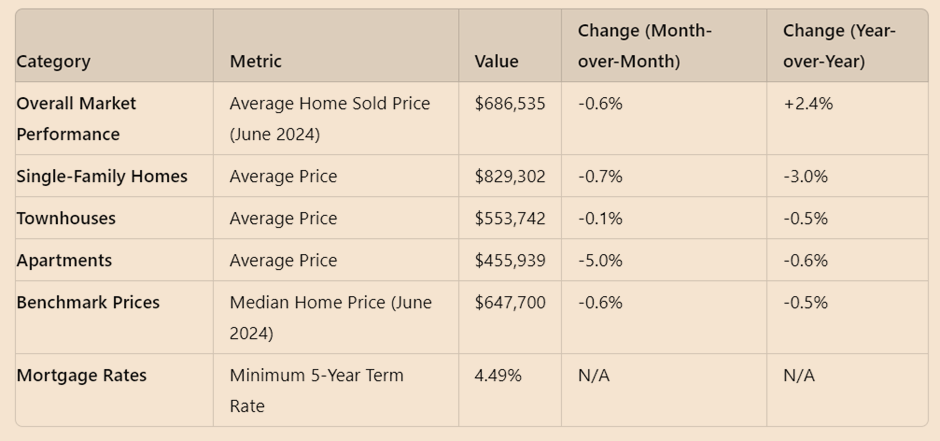
Task: Click the 4.49% mortgage rate value
Action: (497, 375)
